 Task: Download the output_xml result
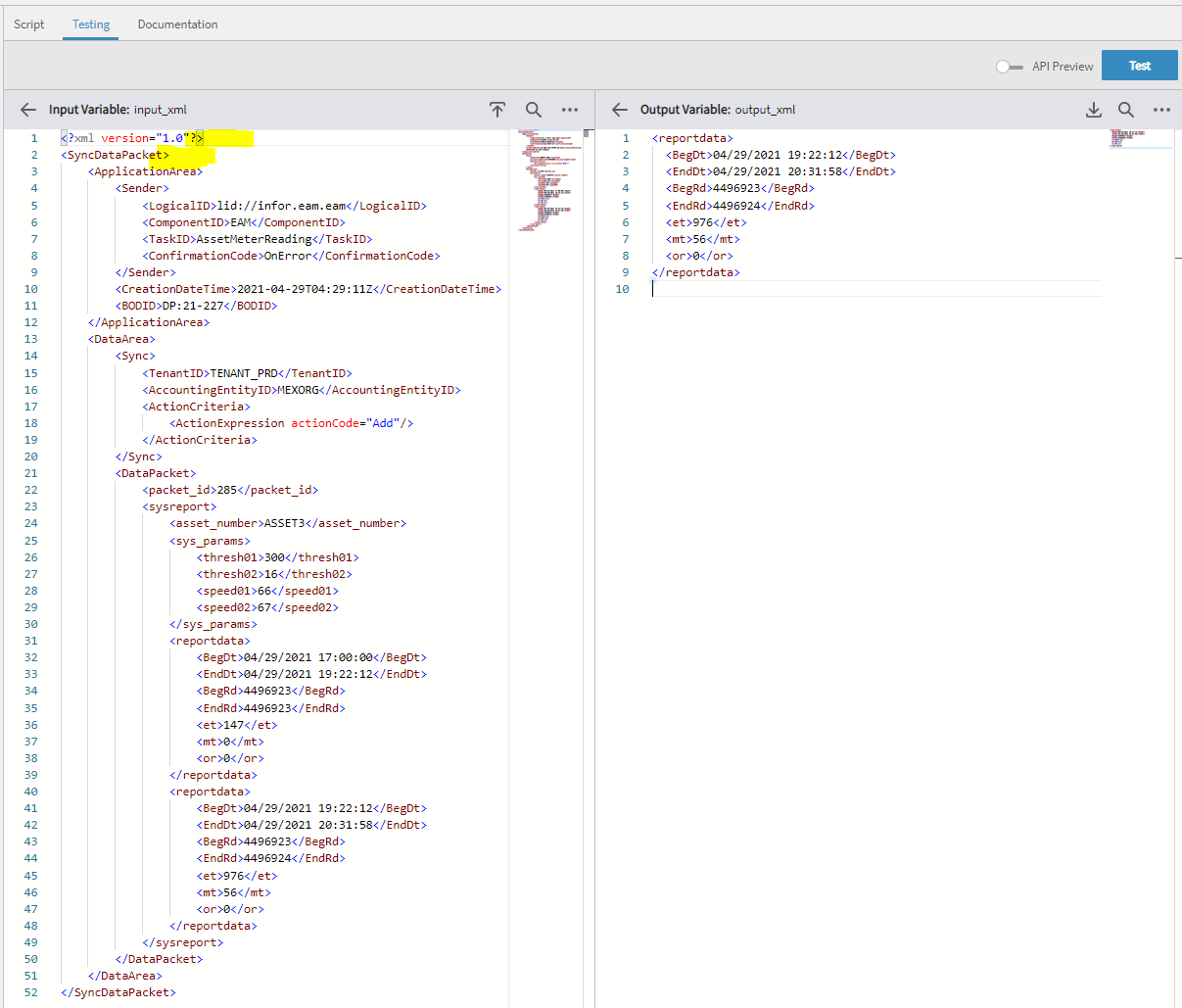pos(1094,110)
